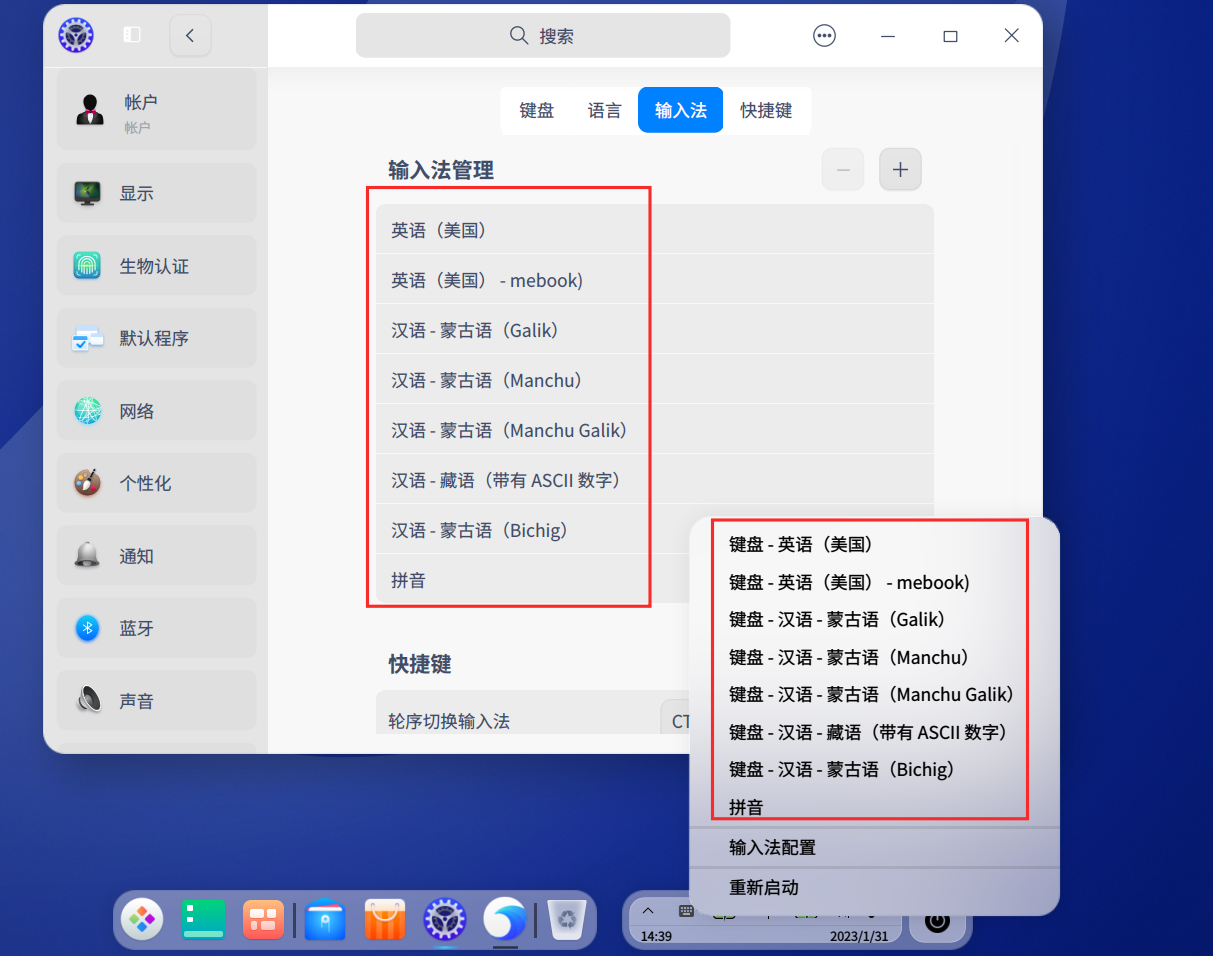Viewport: 1213px width, 956px height.
Task: Switch to the 键盘 (Keyboard) tab
Action: tap(536, 110)
